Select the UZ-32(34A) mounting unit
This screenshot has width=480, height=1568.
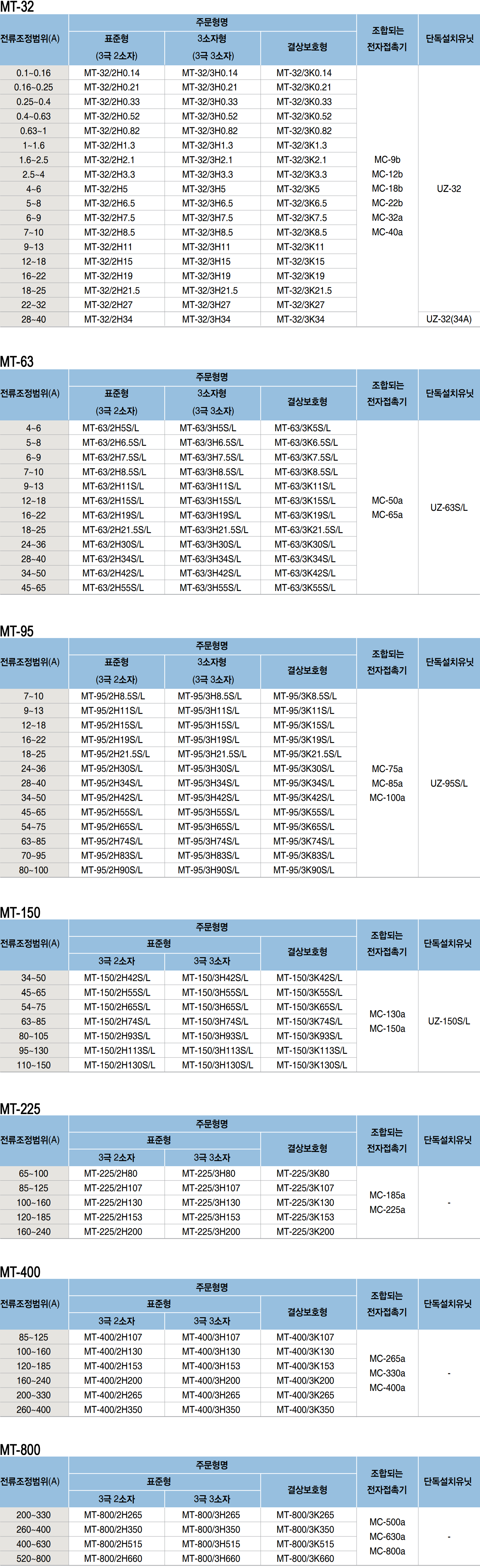pyautogui.click(x=449, y=319)
